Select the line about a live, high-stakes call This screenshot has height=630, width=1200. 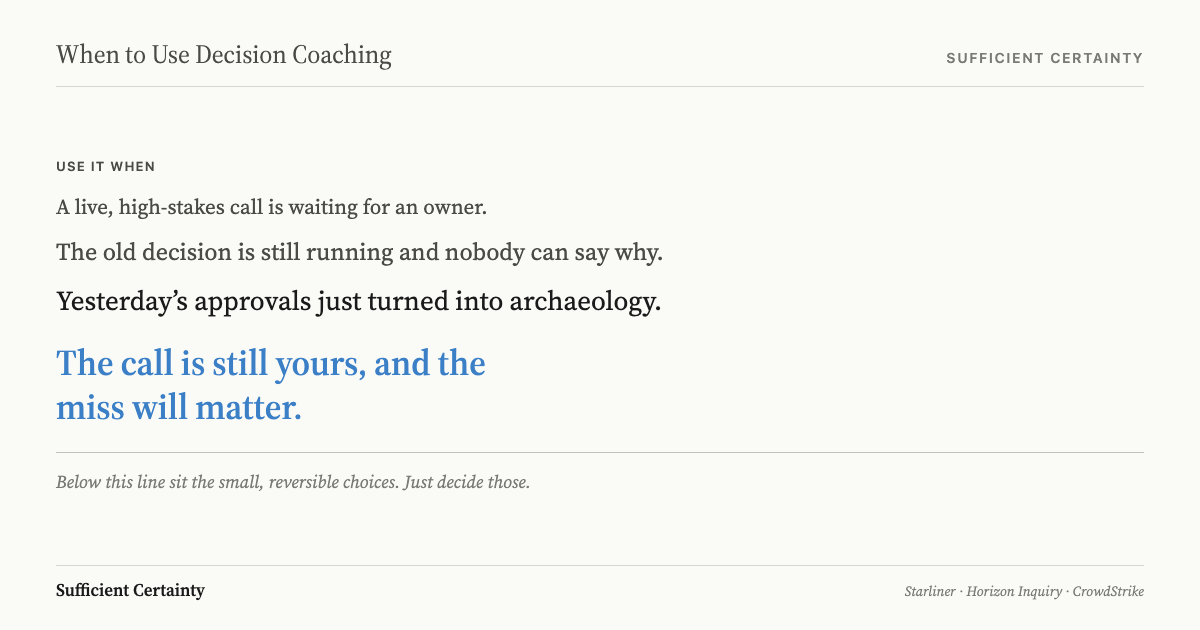271,208
